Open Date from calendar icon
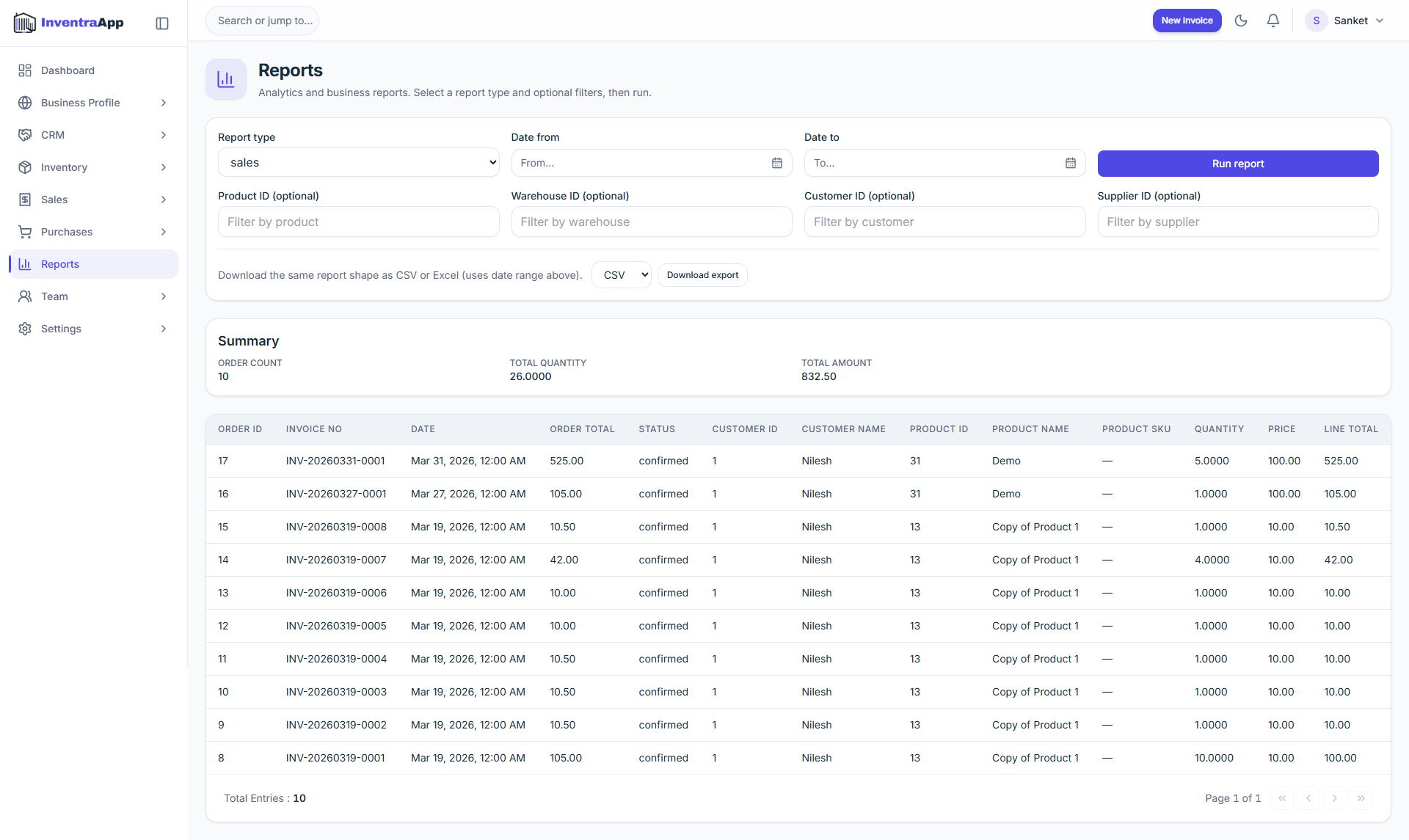The image size is (1409, 840). (x=777, y=163)
